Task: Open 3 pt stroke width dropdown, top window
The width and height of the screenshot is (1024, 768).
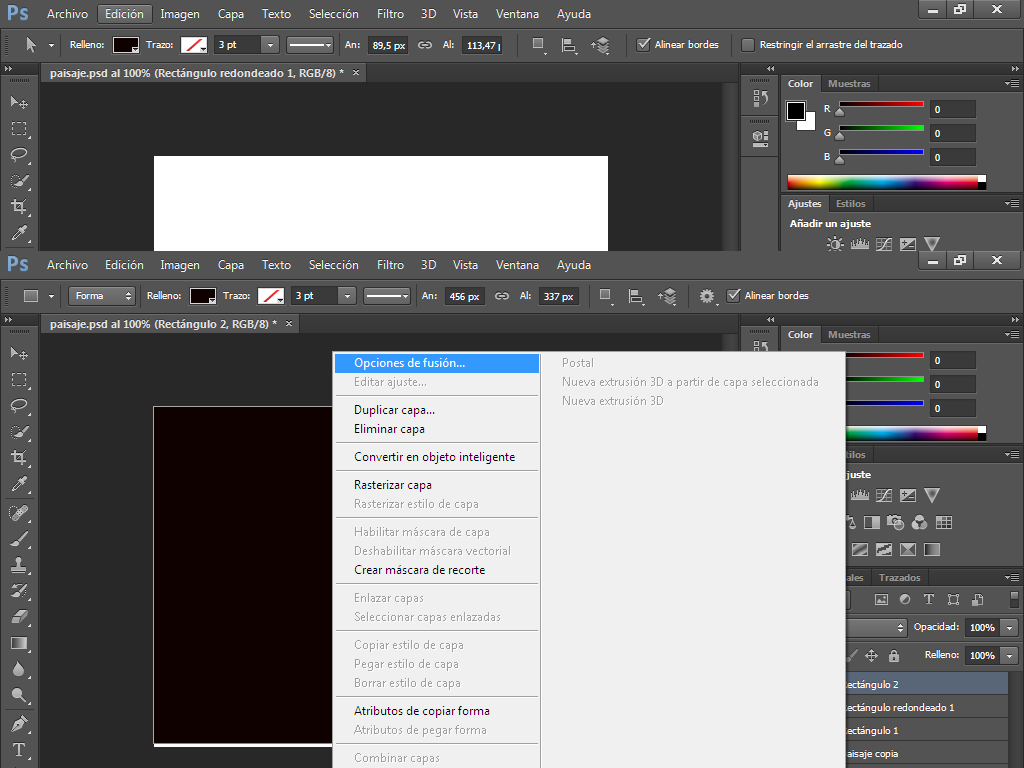Action: click(x=270, y=45)
